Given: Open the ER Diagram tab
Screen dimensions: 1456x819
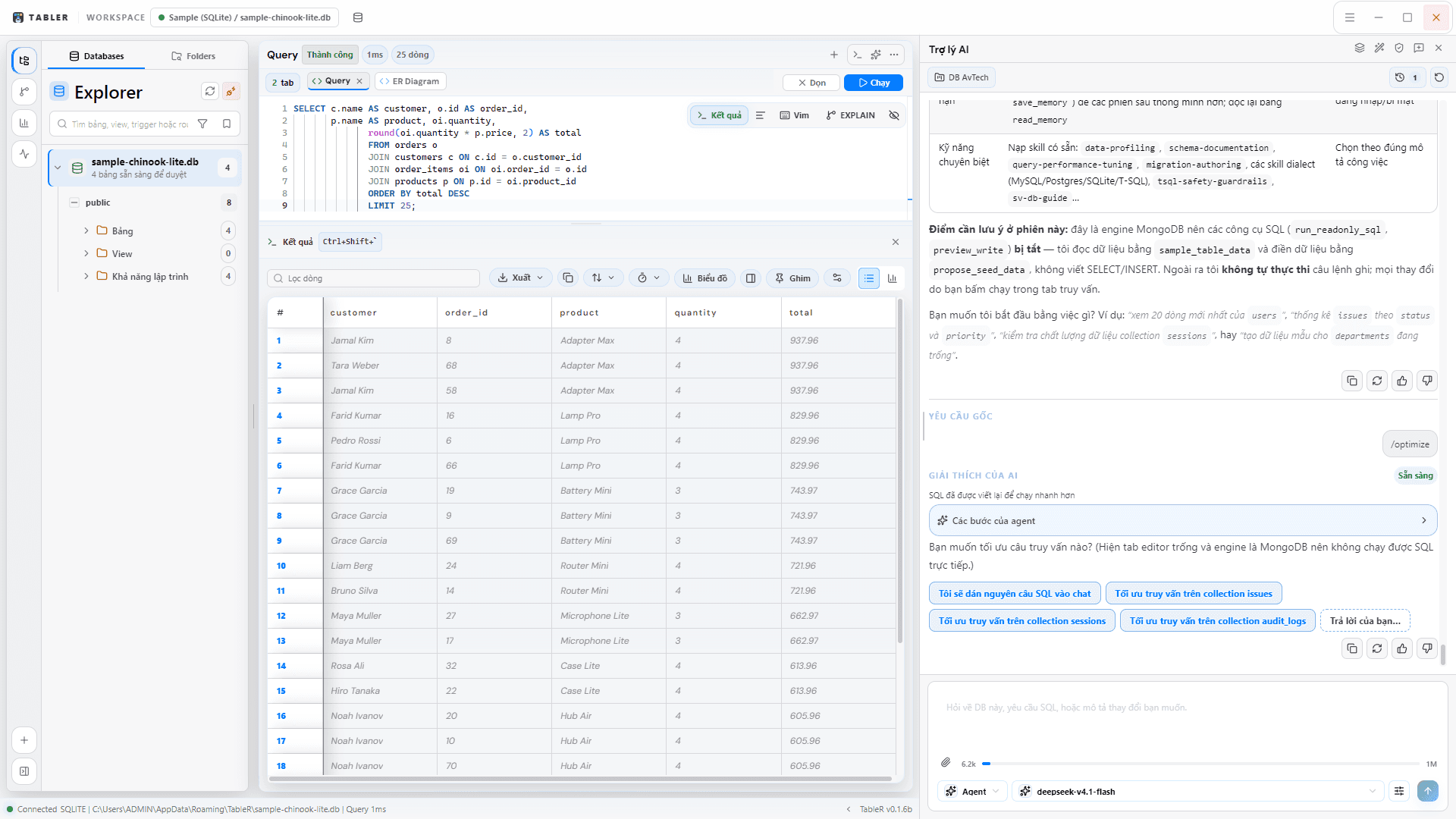Looking at the screenshot, I should point(409,81).
